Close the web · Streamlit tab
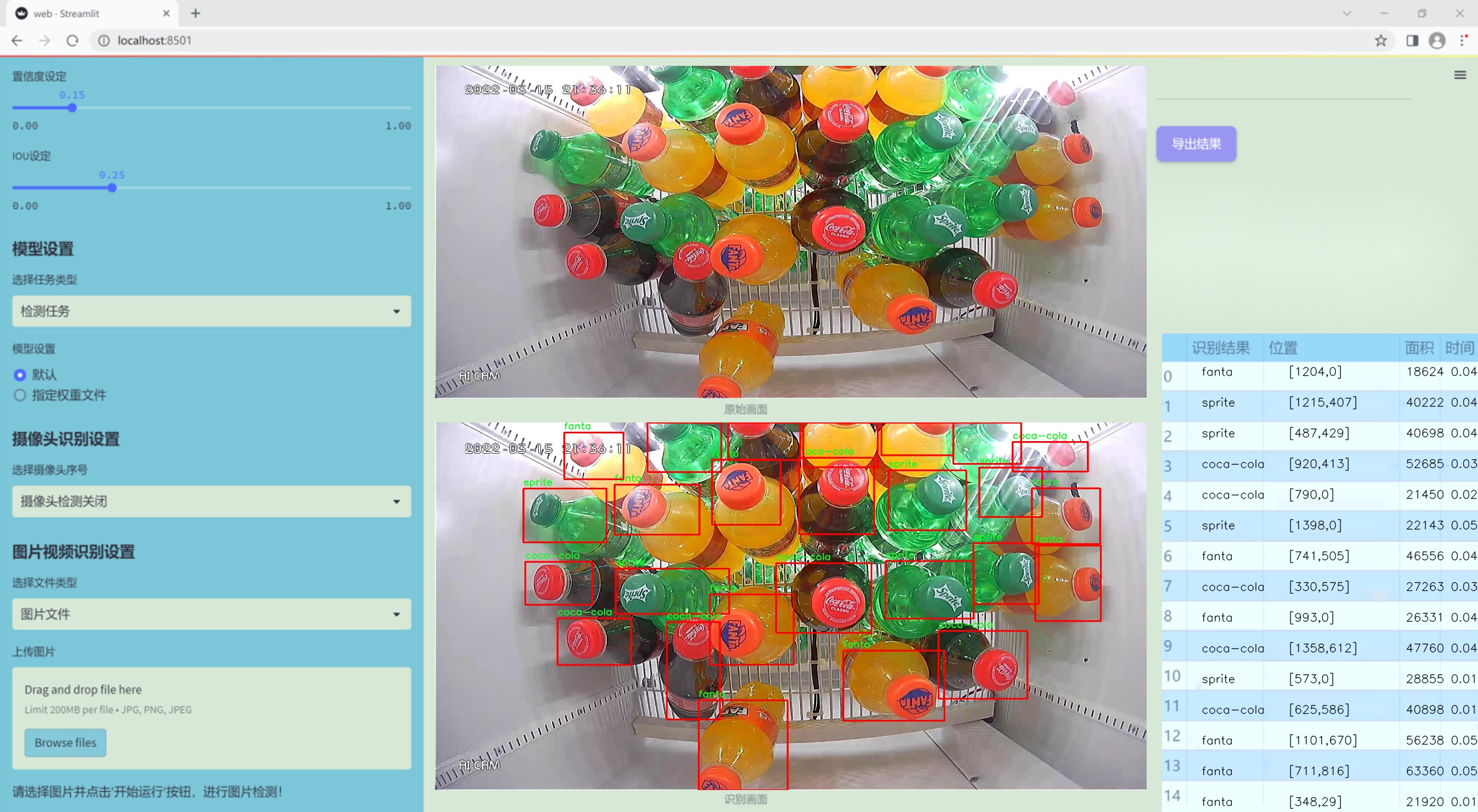This screenshot has width=1478, height=812. (x=166, y=13)
